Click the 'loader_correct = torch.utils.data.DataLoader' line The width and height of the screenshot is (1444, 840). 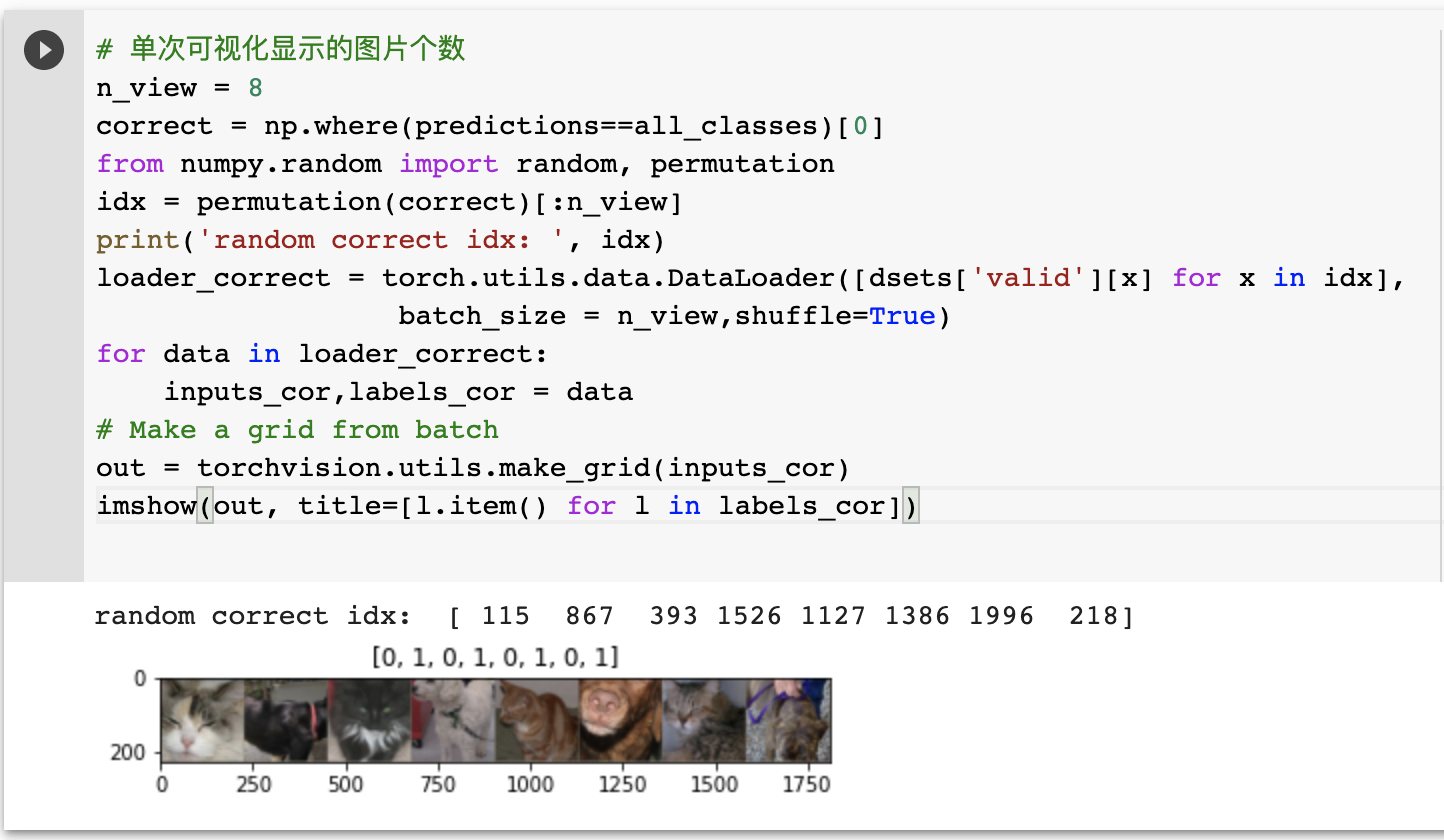point(751,278)
